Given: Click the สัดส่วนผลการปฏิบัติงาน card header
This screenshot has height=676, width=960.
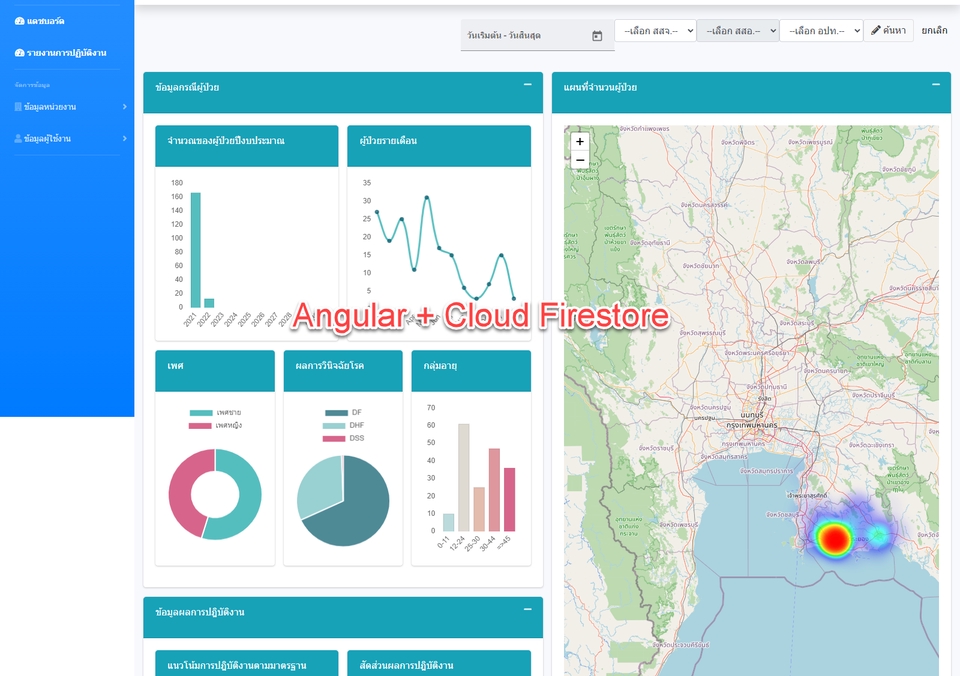Looking at the screenshot, I should (x=439, y=664).
